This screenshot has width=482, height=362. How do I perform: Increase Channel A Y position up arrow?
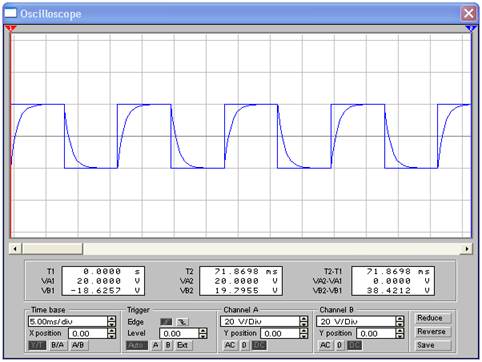304,331
